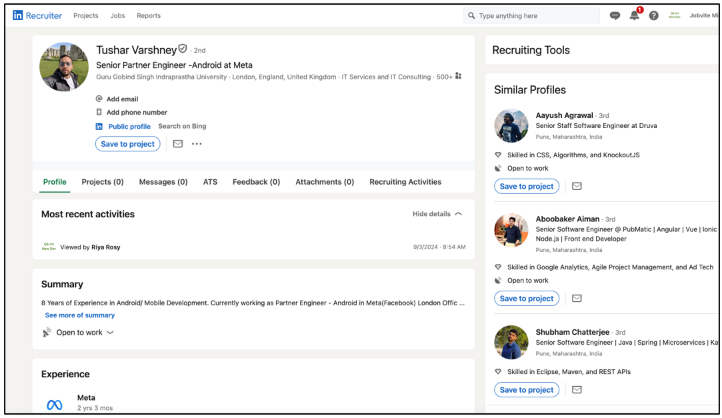This screenshot has width=722, height=418.
Task: Open Aayush Agrawal's profile name link
Action: 564,115
